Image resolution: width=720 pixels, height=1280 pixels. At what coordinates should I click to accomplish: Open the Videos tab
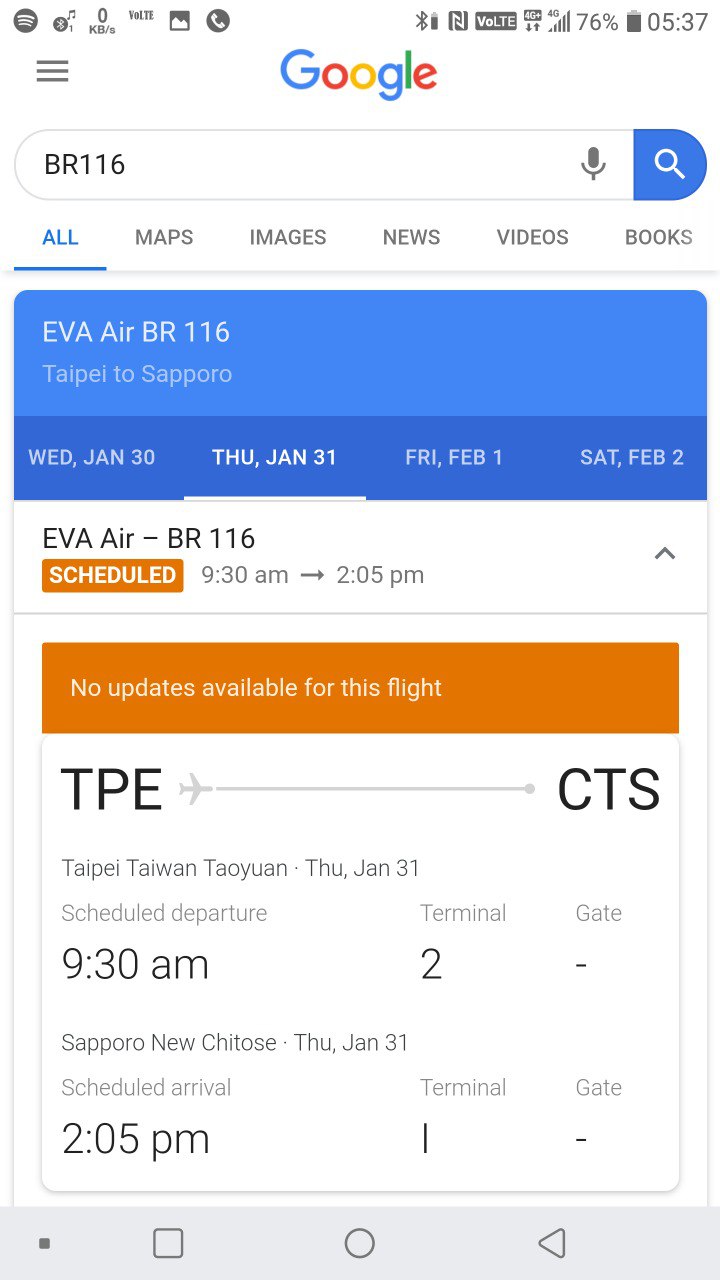[532, 237]
